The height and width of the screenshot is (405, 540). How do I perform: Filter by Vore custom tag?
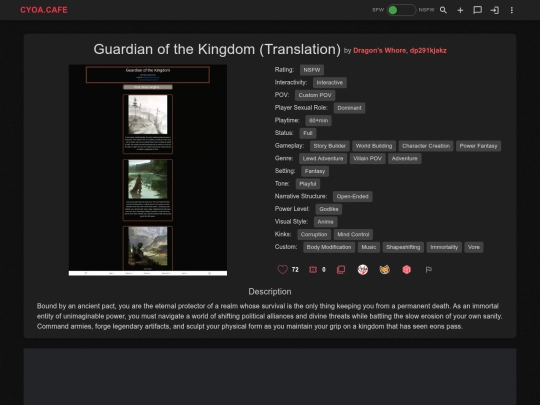(x=474, y=248)
